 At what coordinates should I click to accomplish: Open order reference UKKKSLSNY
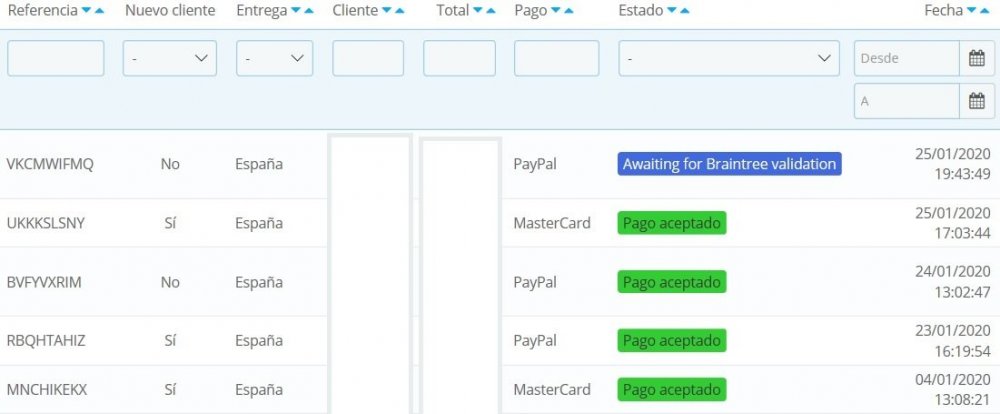click(45, 223)
